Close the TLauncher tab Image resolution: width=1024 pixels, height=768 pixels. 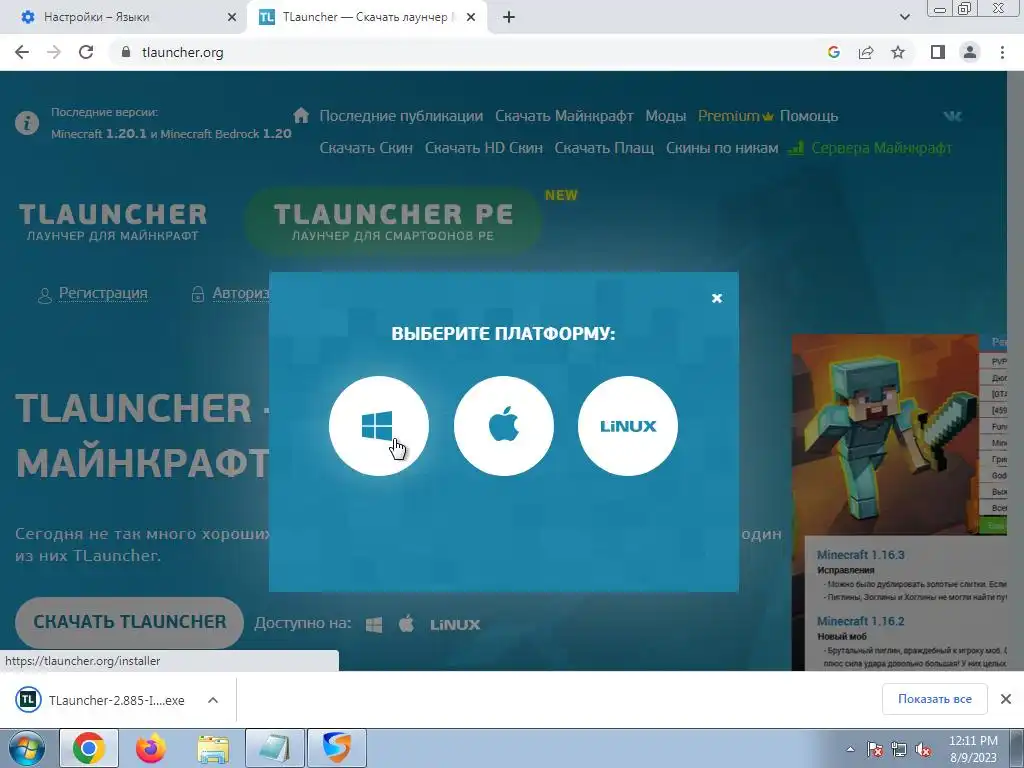471,17
